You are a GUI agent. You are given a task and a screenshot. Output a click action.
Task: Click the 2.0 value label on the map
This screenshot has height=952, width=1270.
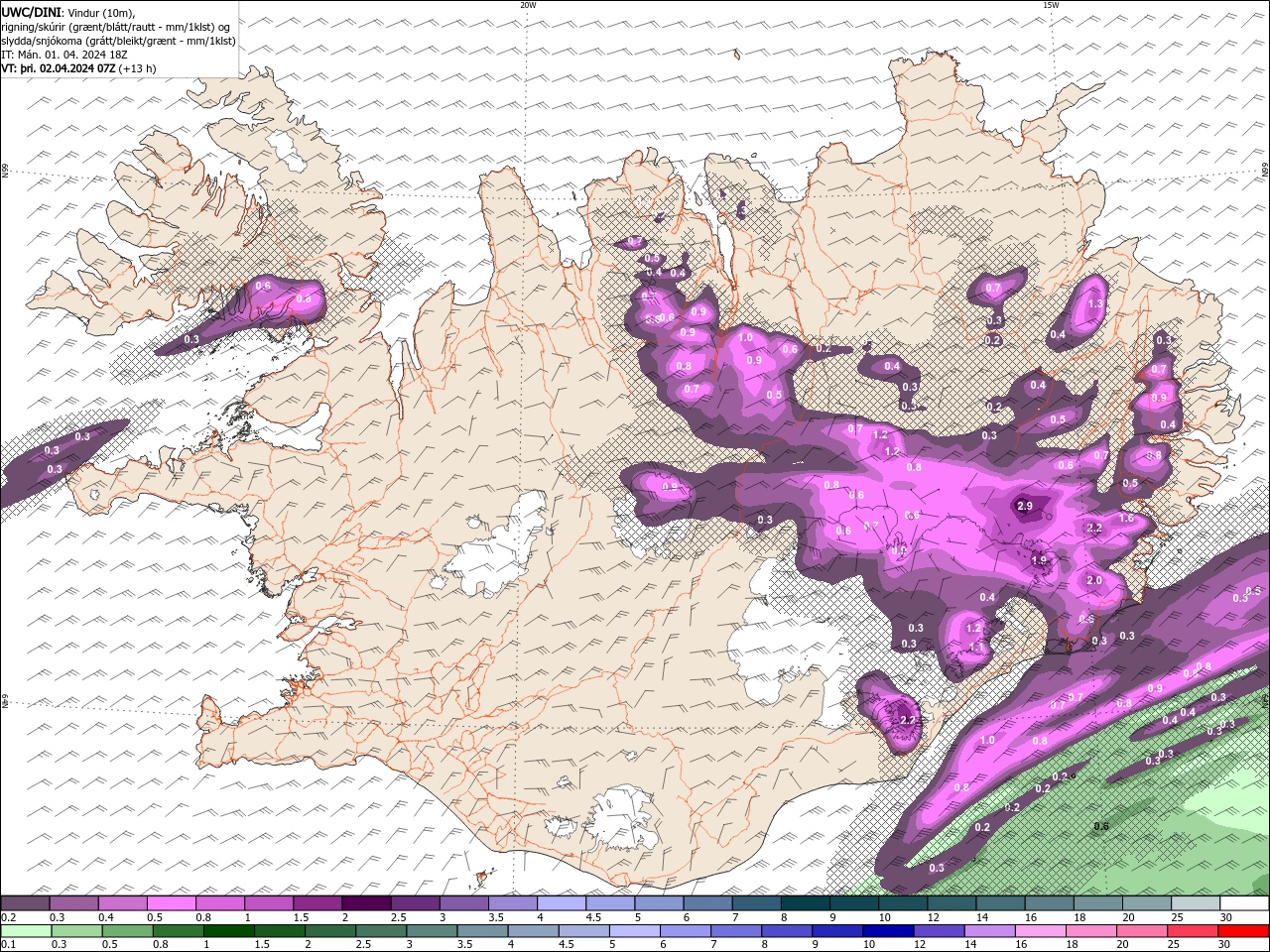pyautogui.click(x=1094, y=581)
